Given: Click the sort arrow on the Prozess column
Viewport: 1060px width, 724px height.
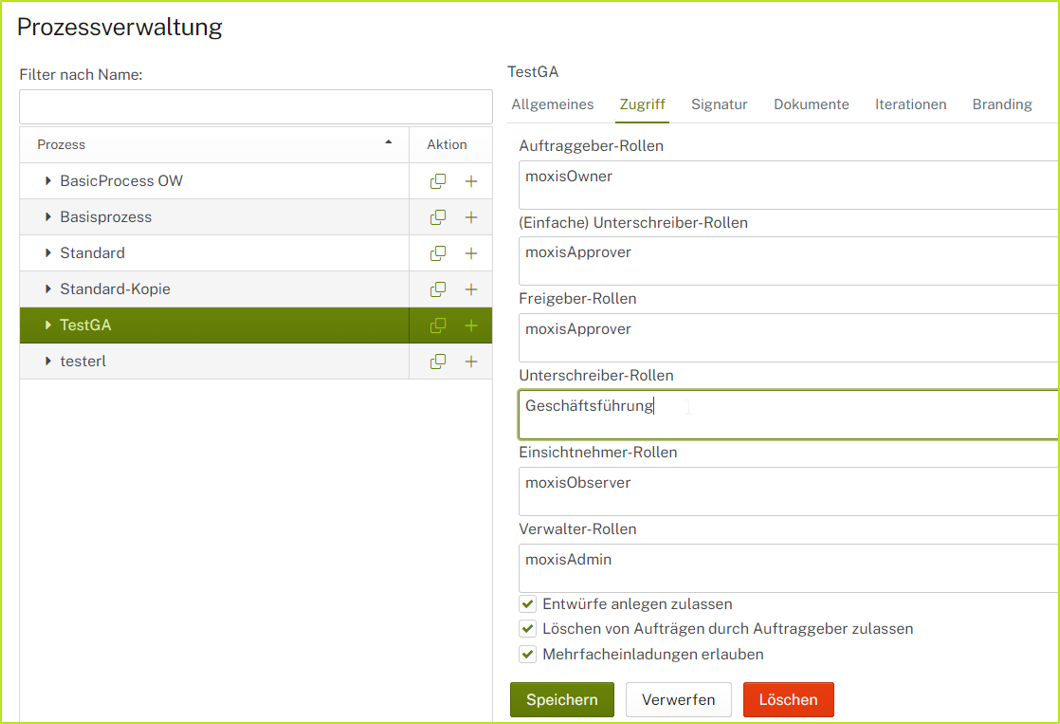Looking at the screenshot, I should (x=389, y=144).
